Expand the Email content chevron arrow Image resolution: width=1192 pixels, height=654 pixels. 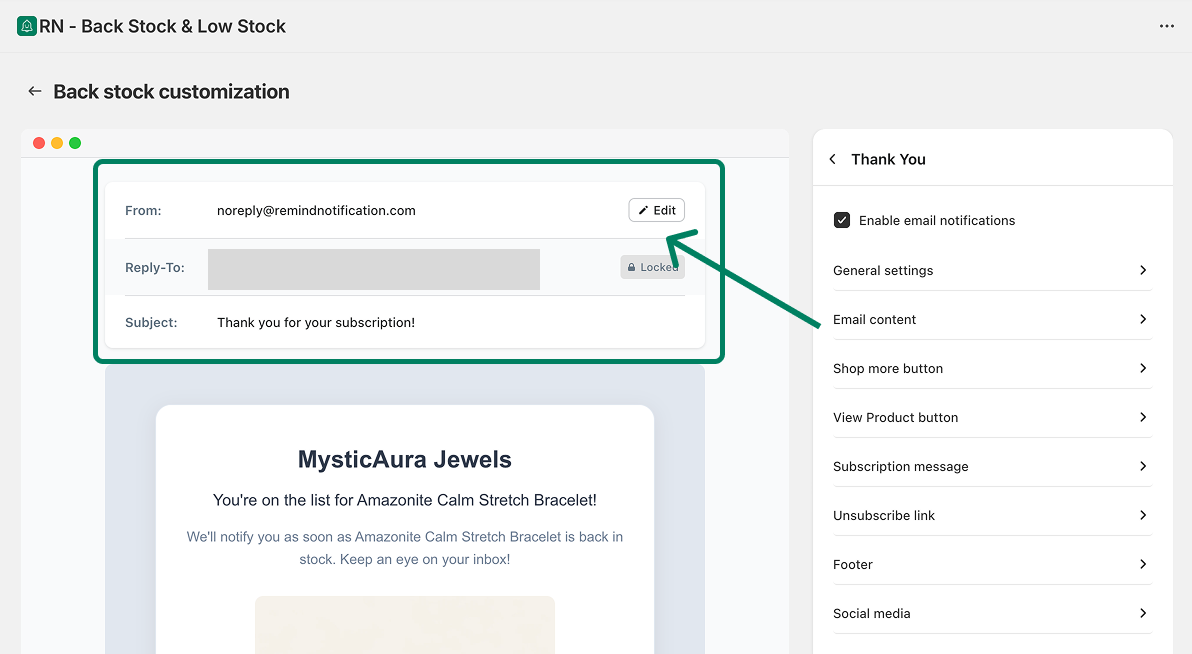click(x=1143, y=319)
